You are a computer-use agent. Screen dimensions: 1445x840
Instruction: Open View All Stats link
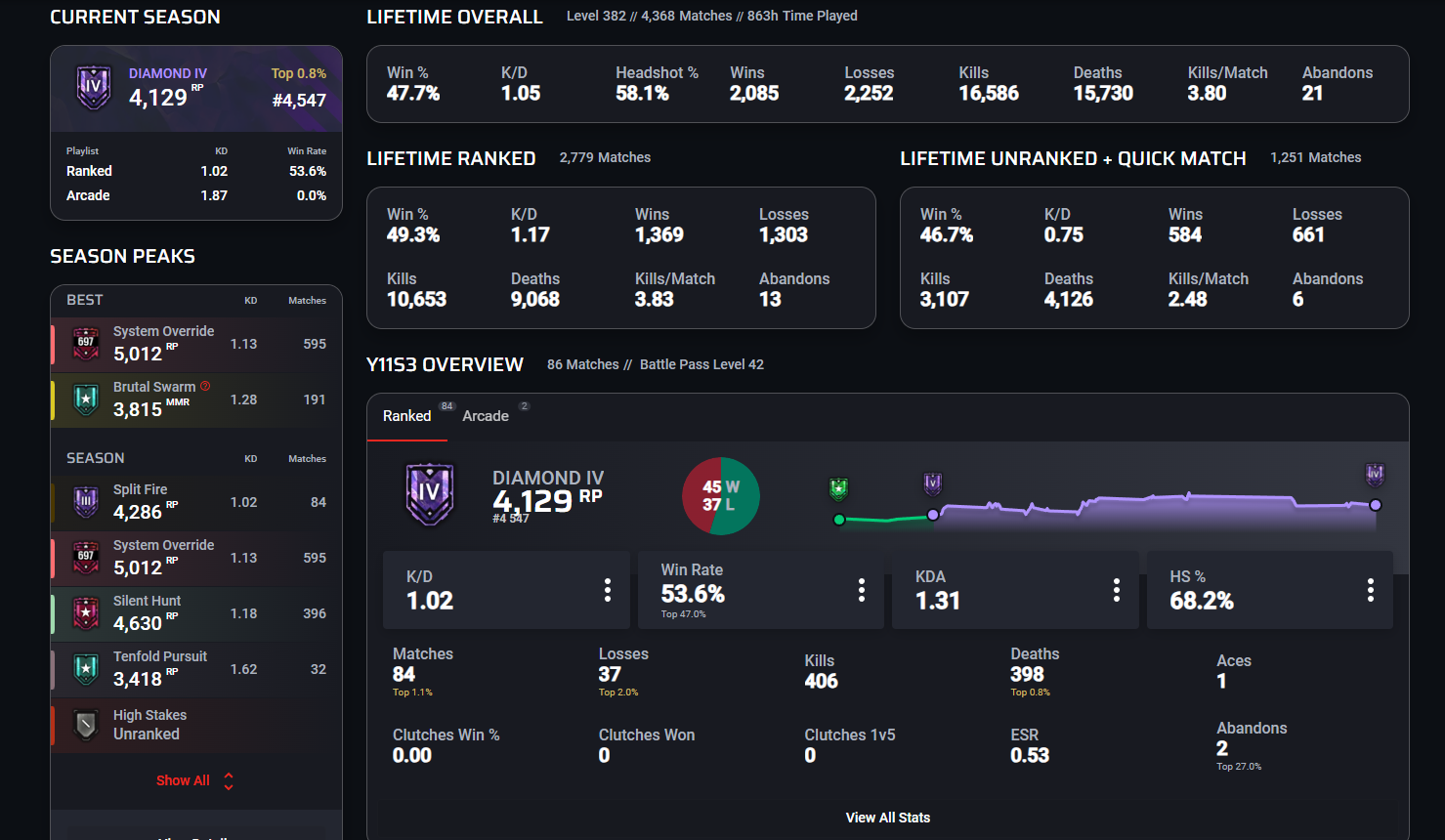[x=888, y=818]
